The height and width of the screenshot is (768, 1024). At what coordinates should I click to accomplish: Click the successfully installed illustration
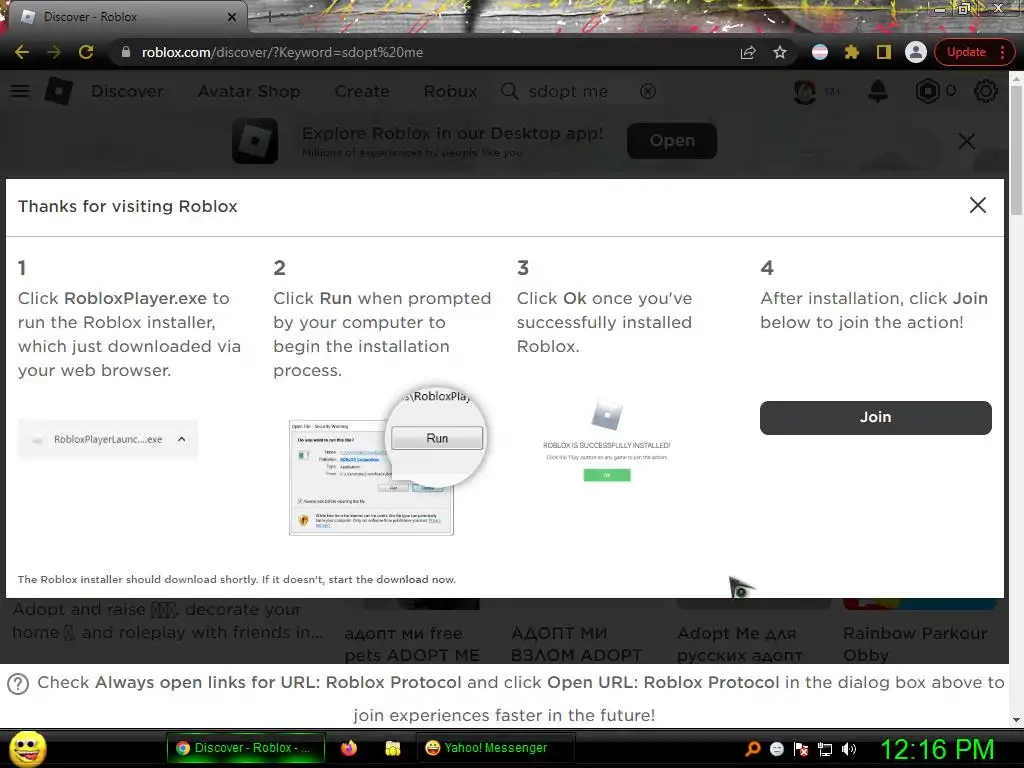[x=607, y=441]
